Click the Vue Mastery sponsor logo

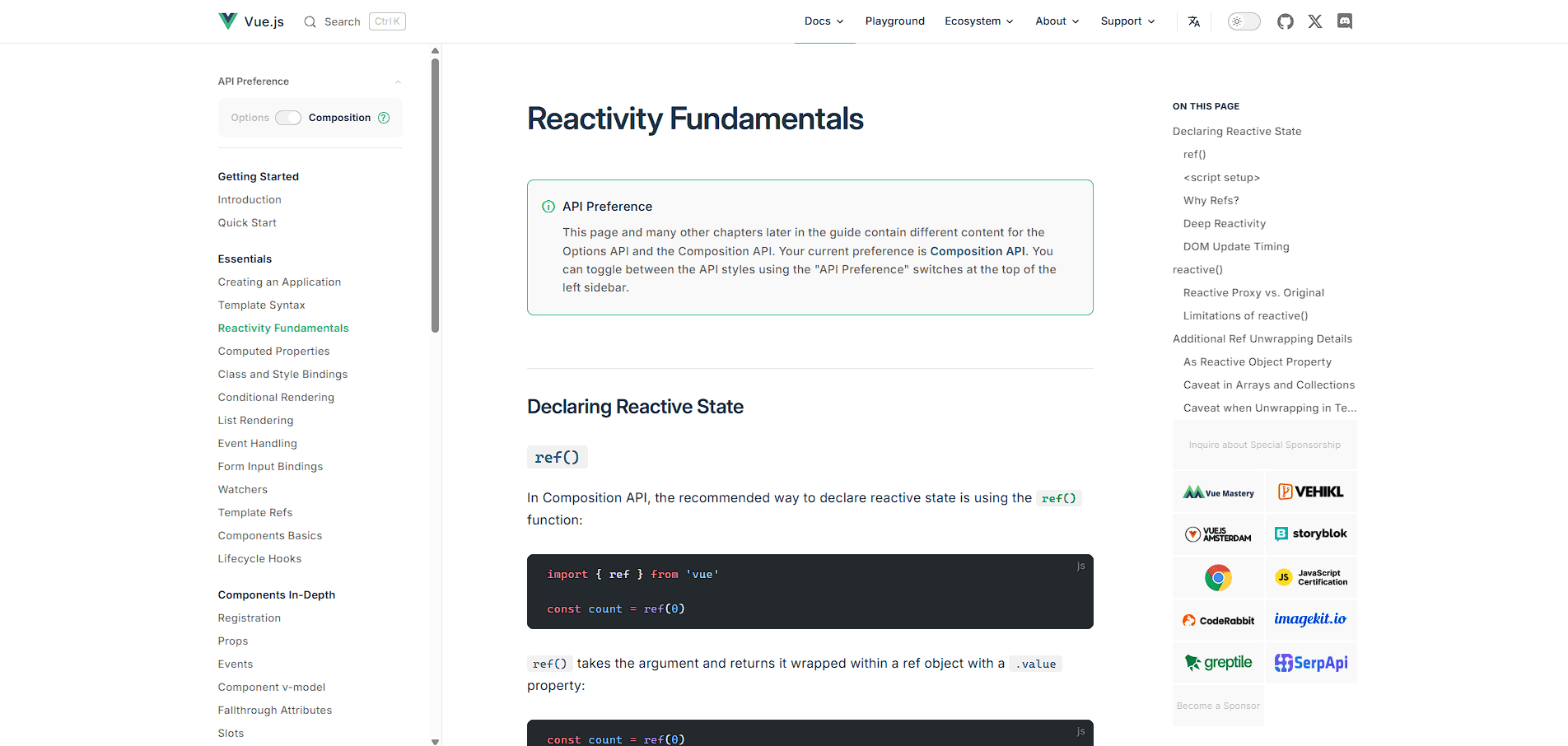1218,492
